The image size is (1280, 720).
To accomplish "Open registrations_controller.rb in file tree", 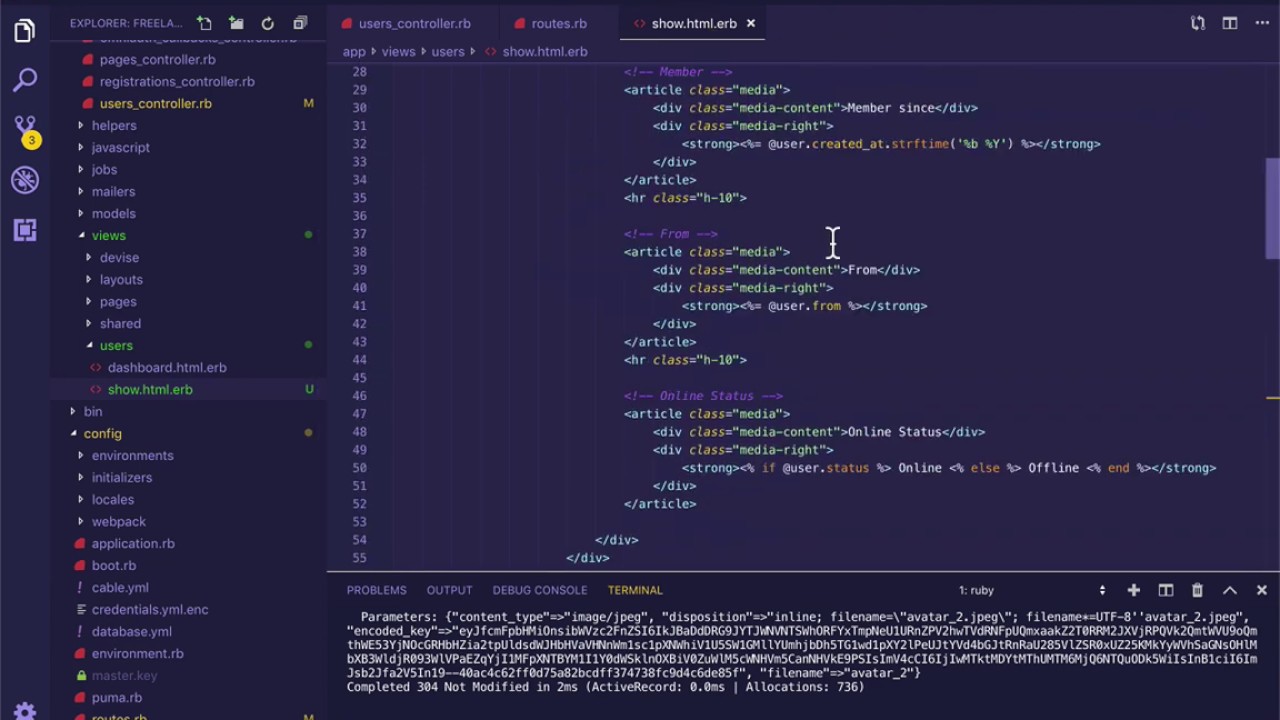I will [x=177, y=81].
